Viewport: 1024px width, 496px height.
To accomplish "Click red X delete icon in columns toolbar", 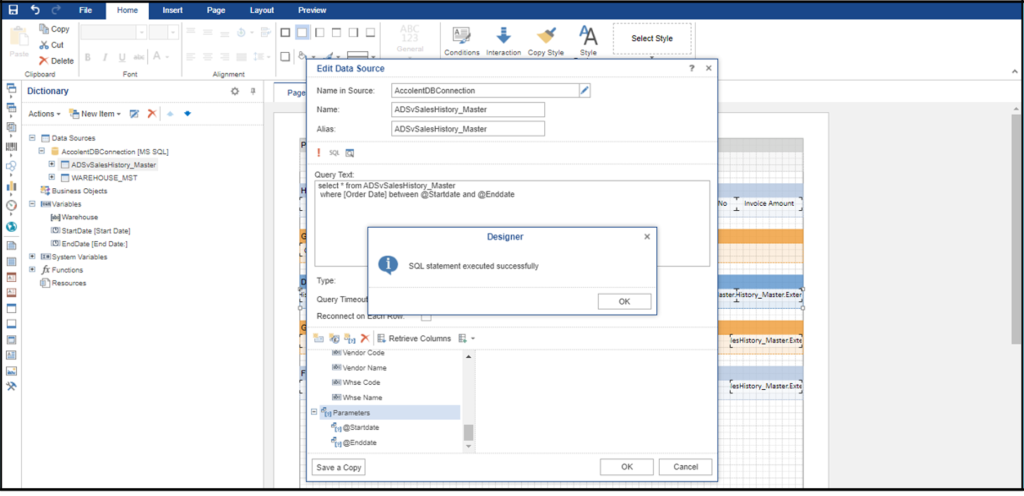I will pyautogui.click(x=365, y=338).
